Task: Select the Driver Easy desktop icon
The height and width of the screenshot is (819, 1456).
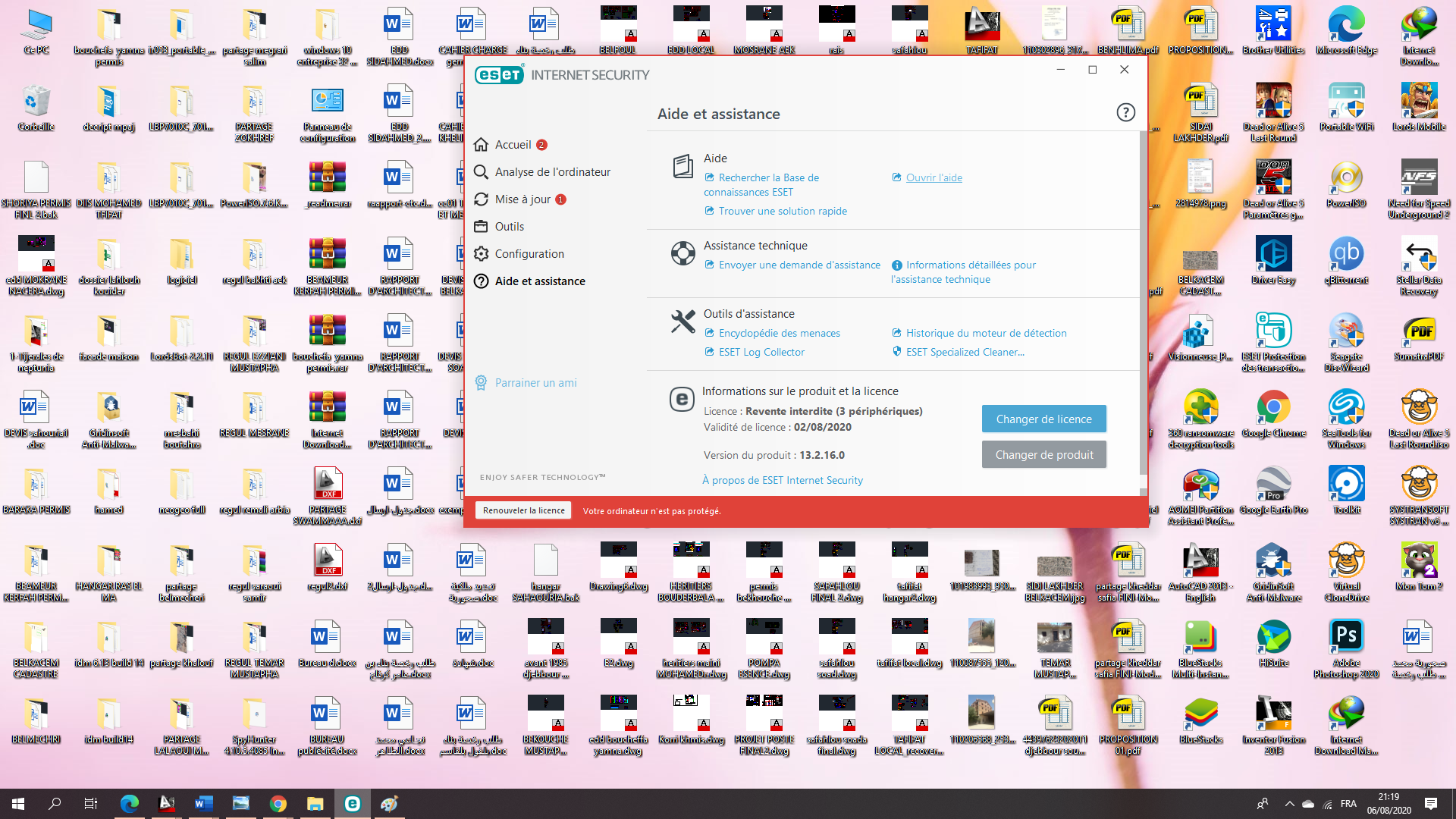Action: coord(1273,261)
